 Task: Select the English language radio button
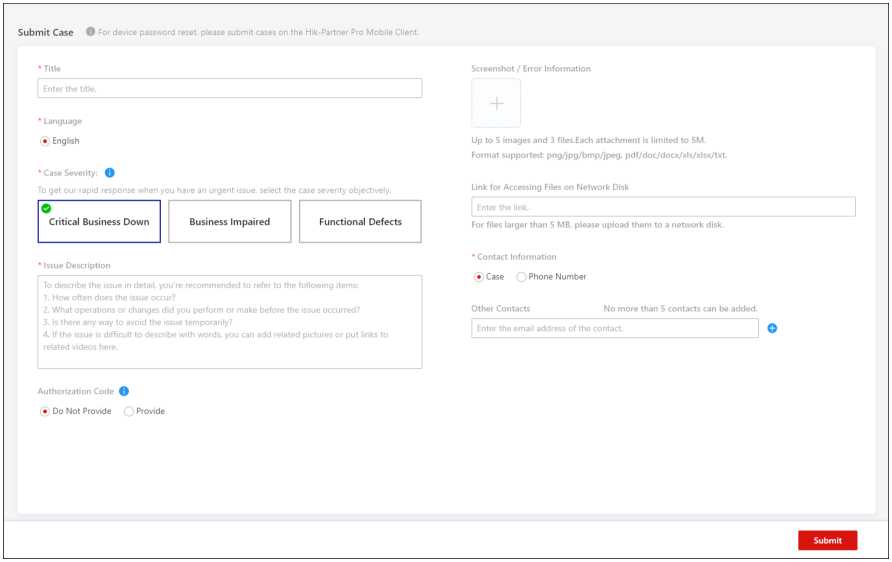[x=45, y=141]
